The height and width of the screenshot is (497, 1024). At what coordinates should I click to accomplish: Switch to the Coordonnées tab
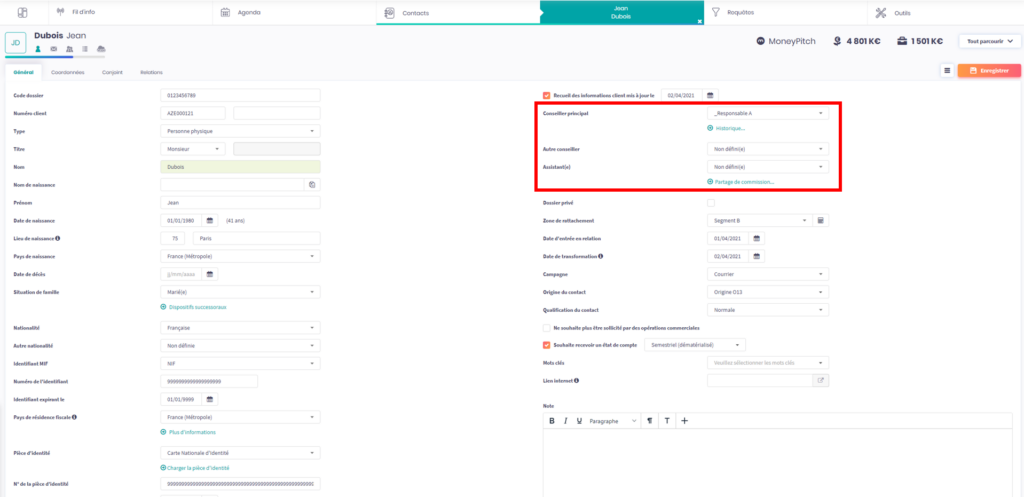(x=68, y=72)
